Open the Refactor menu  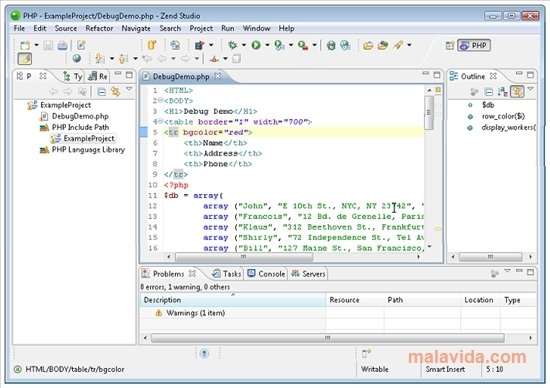[x=99, y=28]
